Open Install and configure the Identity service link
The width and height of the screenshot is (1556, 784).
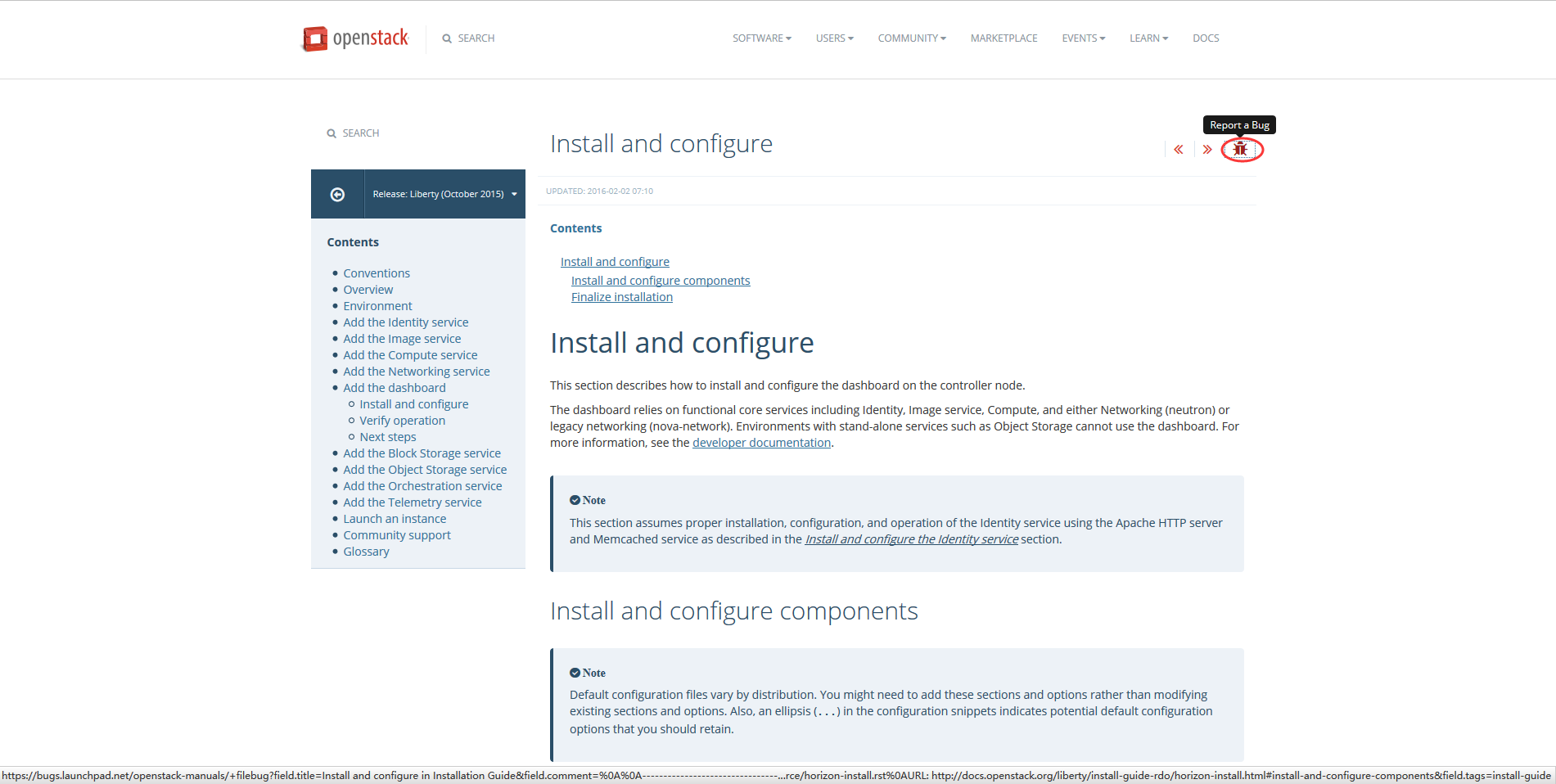912,539
